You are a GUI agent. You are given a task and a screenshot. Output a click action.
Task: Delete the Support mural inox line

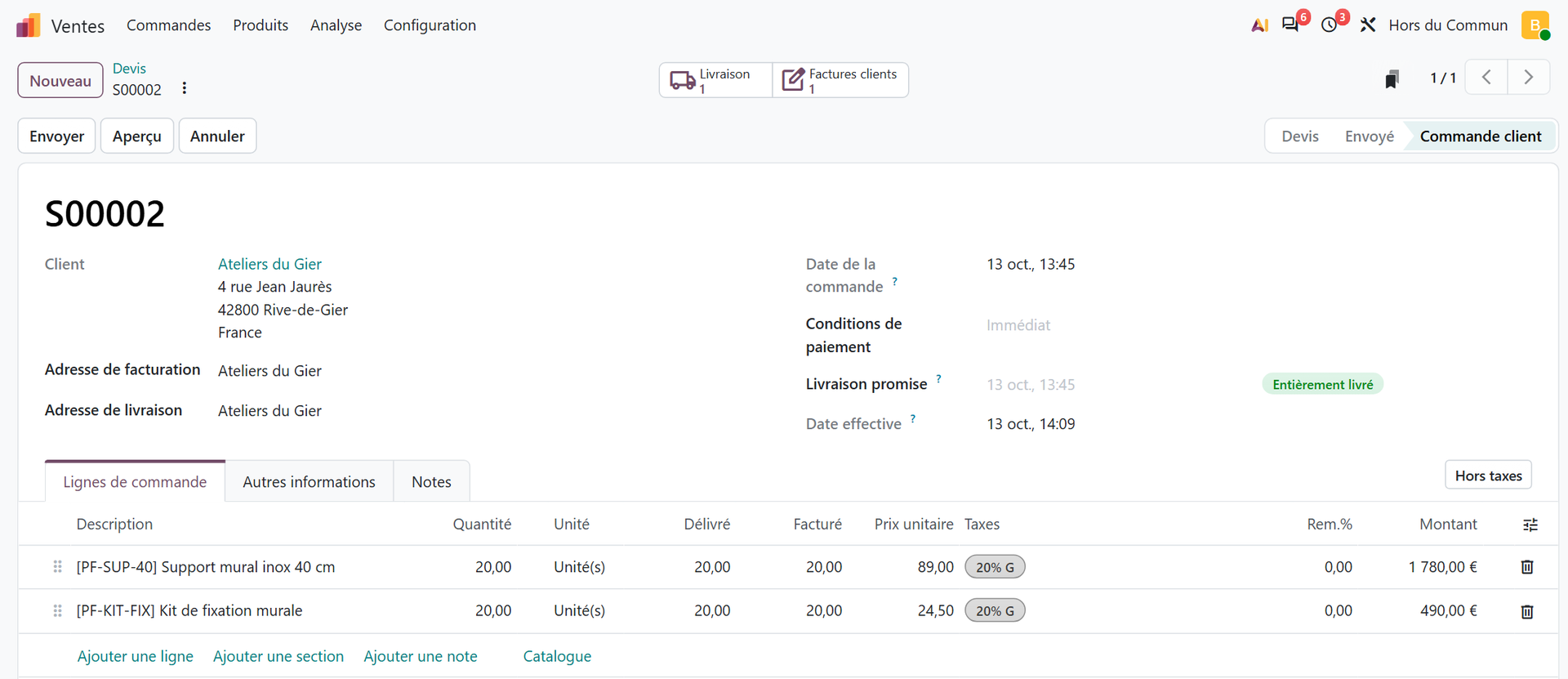pos(1527,567)
